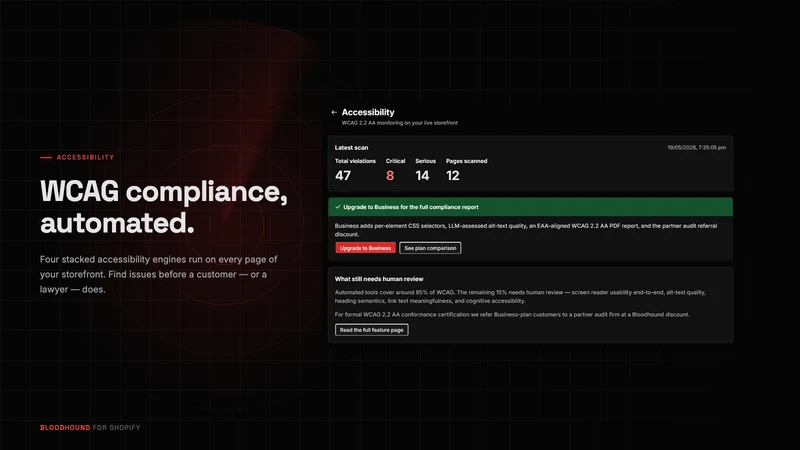The width and height of the screenshot is (800, 450).
Task: Select the Pages scanned count 12
Action: pos(453,176)
